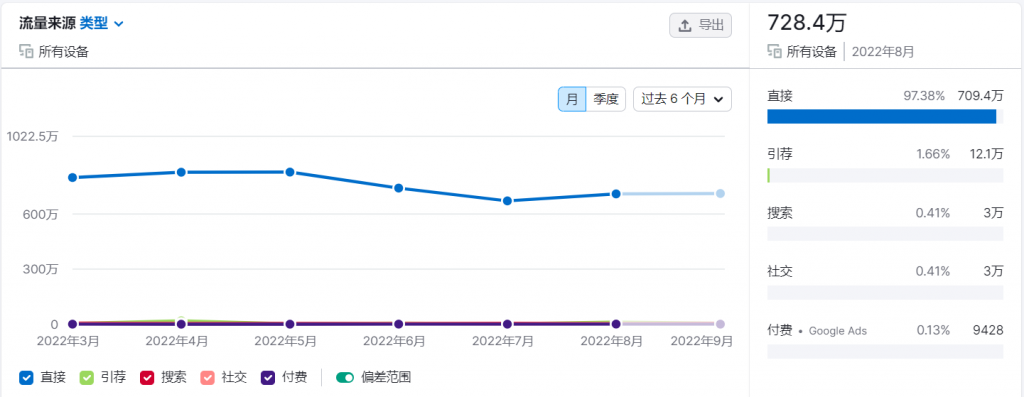The height and width of the screenshot is (397, 1024).
Task: Click the 付费 Google Ads progress bar
Action: 885,351
